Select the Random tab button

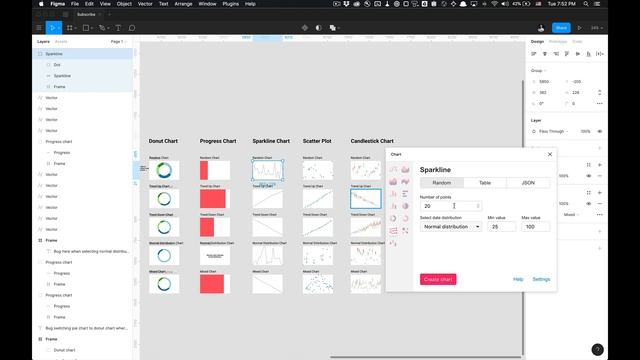coord(442,183)
